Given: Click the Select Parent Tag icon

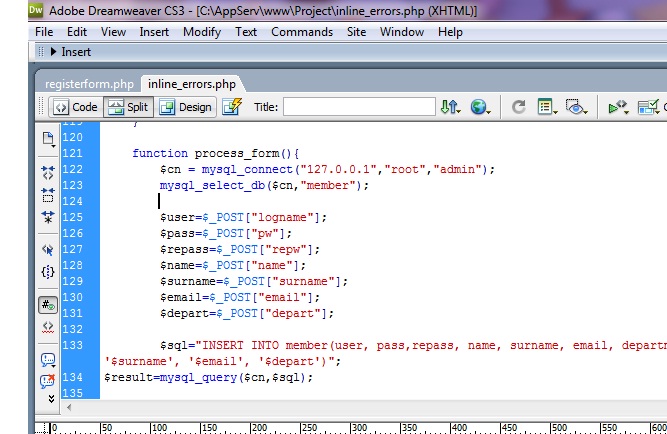Looking at the screenshot, I should [48, 250].
